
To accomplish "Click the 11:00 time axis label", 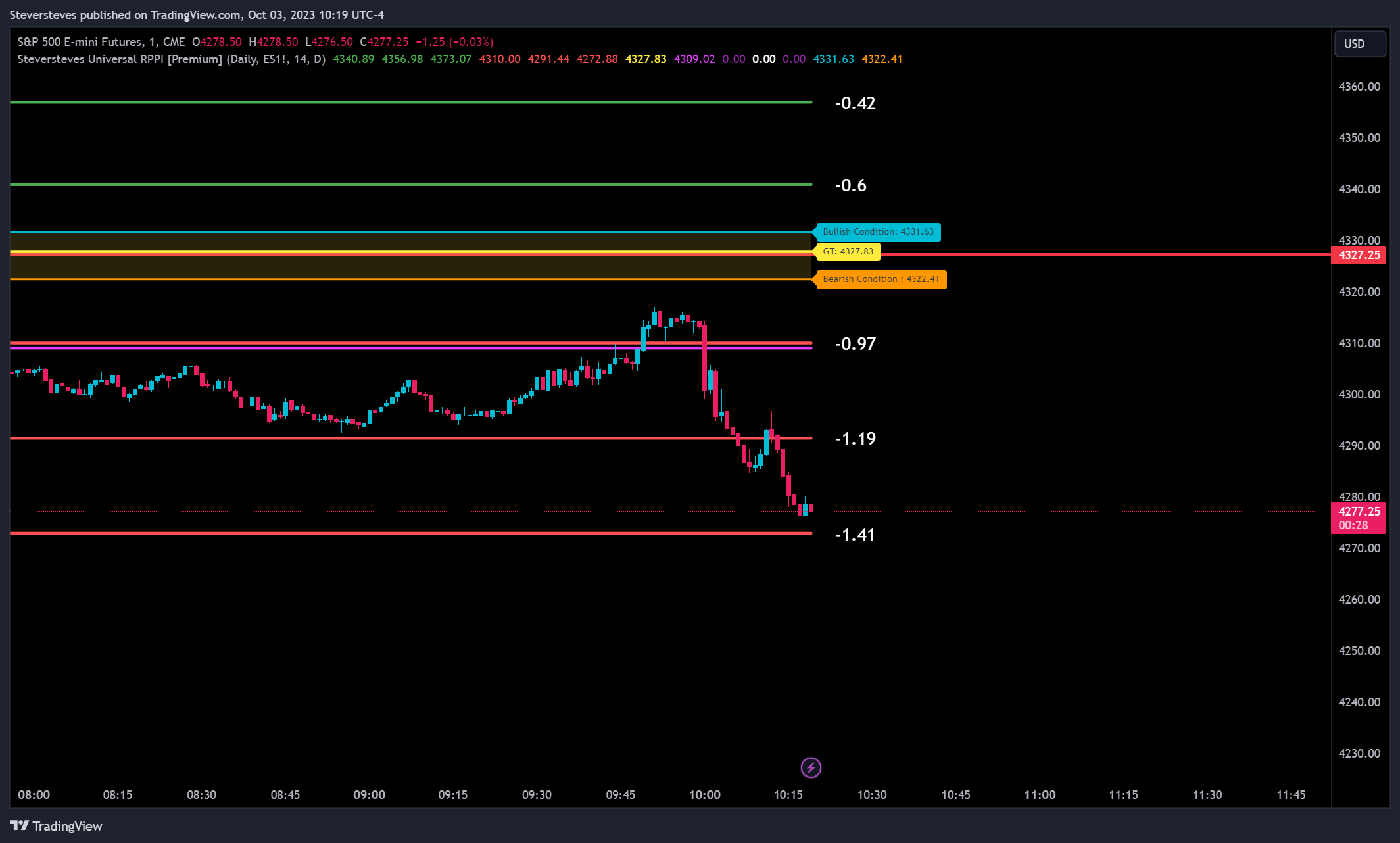I will [1040, 795].
